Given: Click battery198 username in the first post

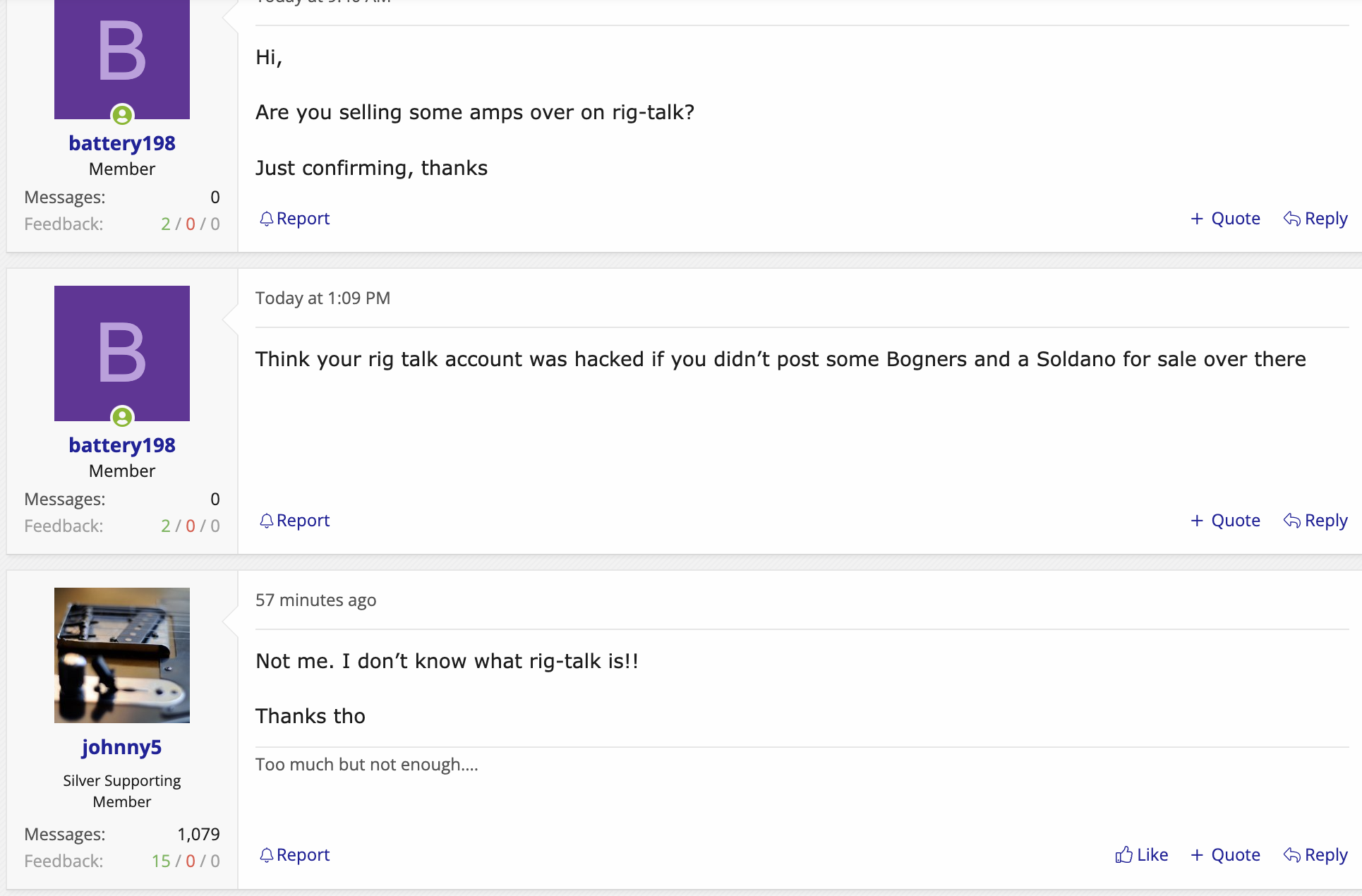Looking at the screenshot, I should [121, 143].
